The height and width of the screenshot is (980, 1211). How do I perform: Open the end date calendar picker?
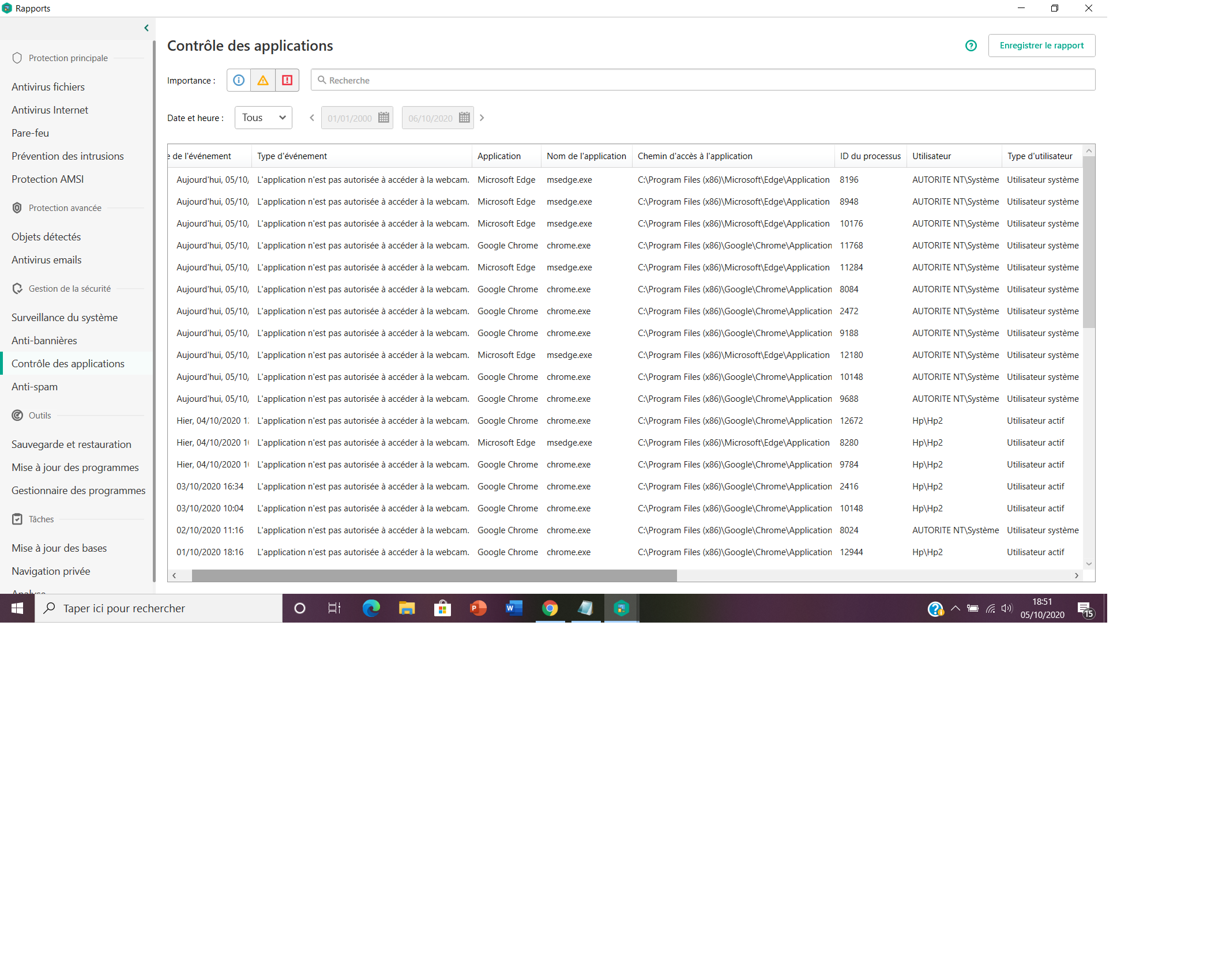coord(464,118)
